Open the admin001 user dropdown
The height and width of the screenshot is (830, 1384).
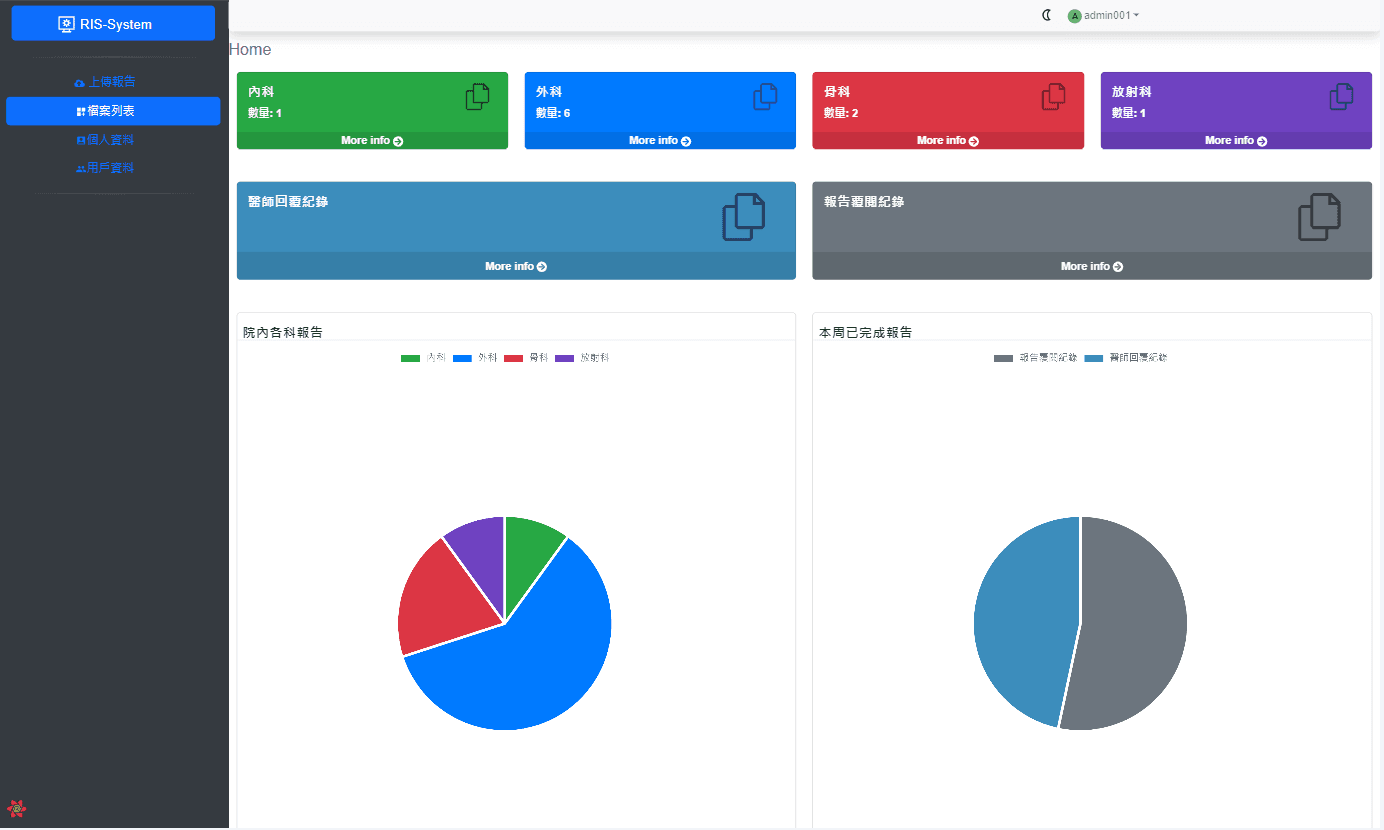pyautogui.click(x=1104, y=16)
